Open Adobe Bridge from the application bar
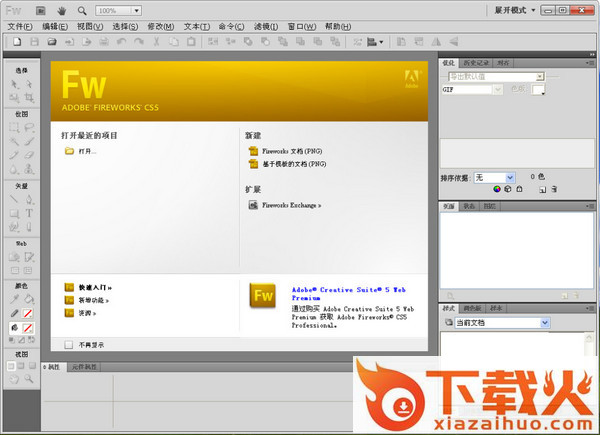This screenshot has height=435, width=600. click(x=41, y=10)
